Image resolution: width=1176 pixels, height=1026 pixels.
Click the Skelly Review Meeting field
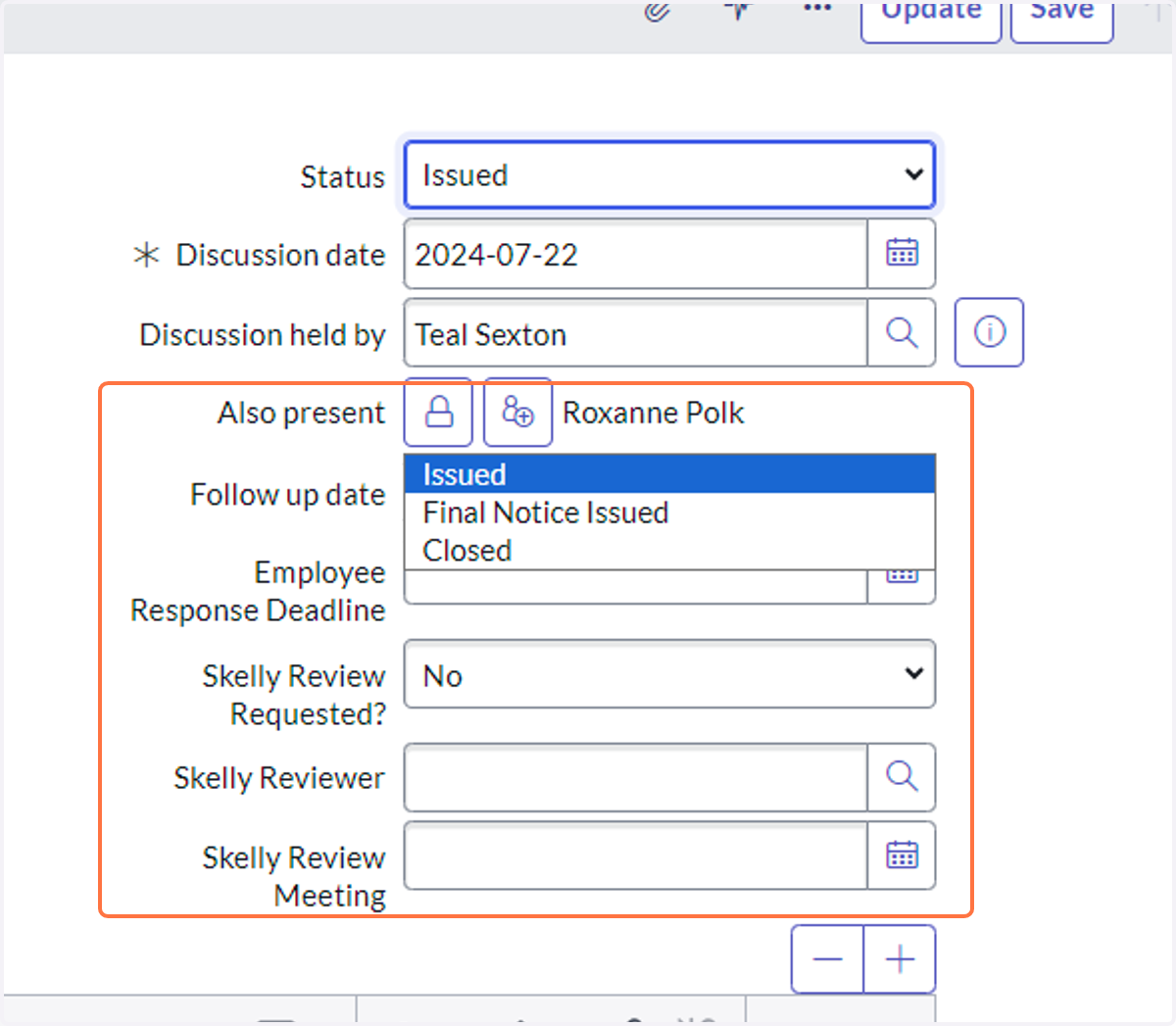[636, 855]
